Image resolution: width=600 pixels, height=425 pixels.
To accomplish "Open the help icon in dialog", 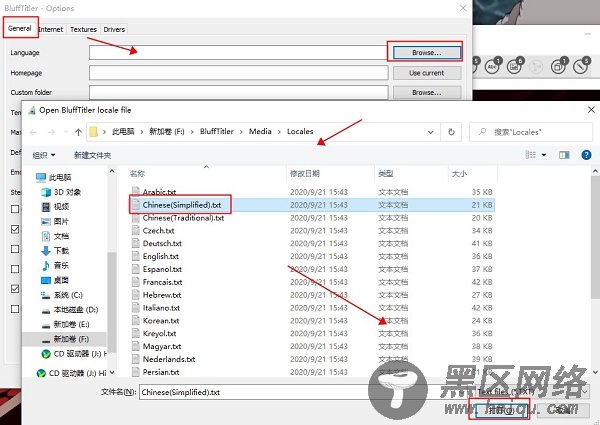I will point(586,155).
